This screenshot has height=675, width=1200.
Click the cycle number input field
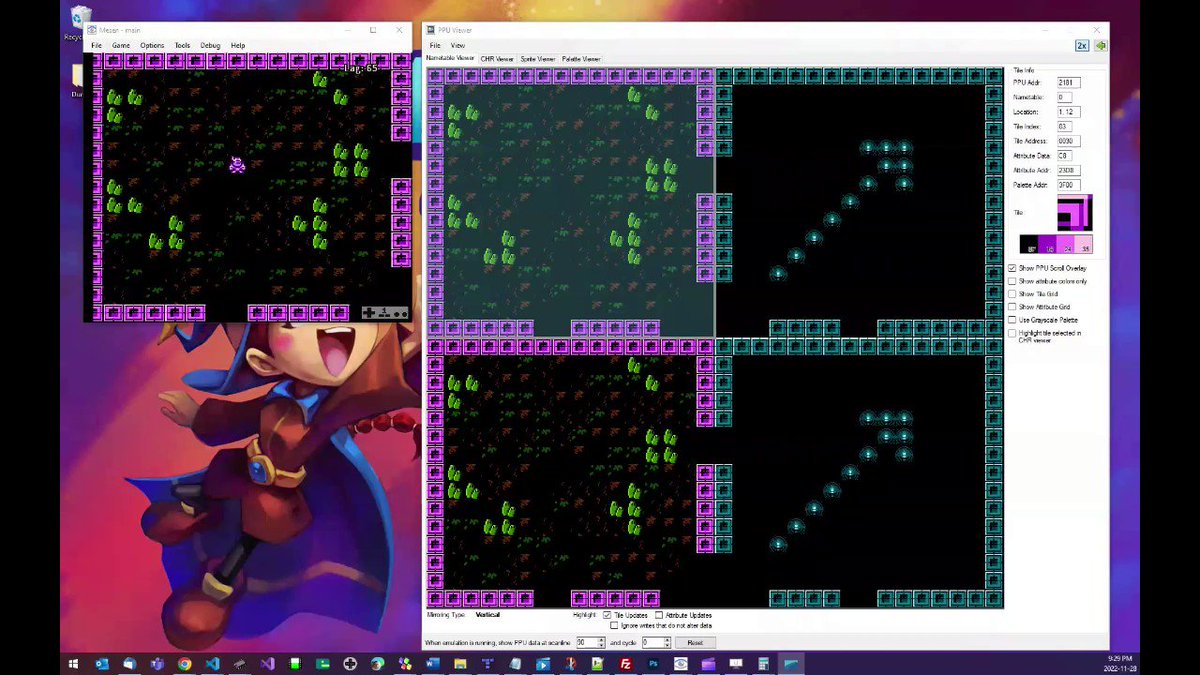click(x=652, y=642)
